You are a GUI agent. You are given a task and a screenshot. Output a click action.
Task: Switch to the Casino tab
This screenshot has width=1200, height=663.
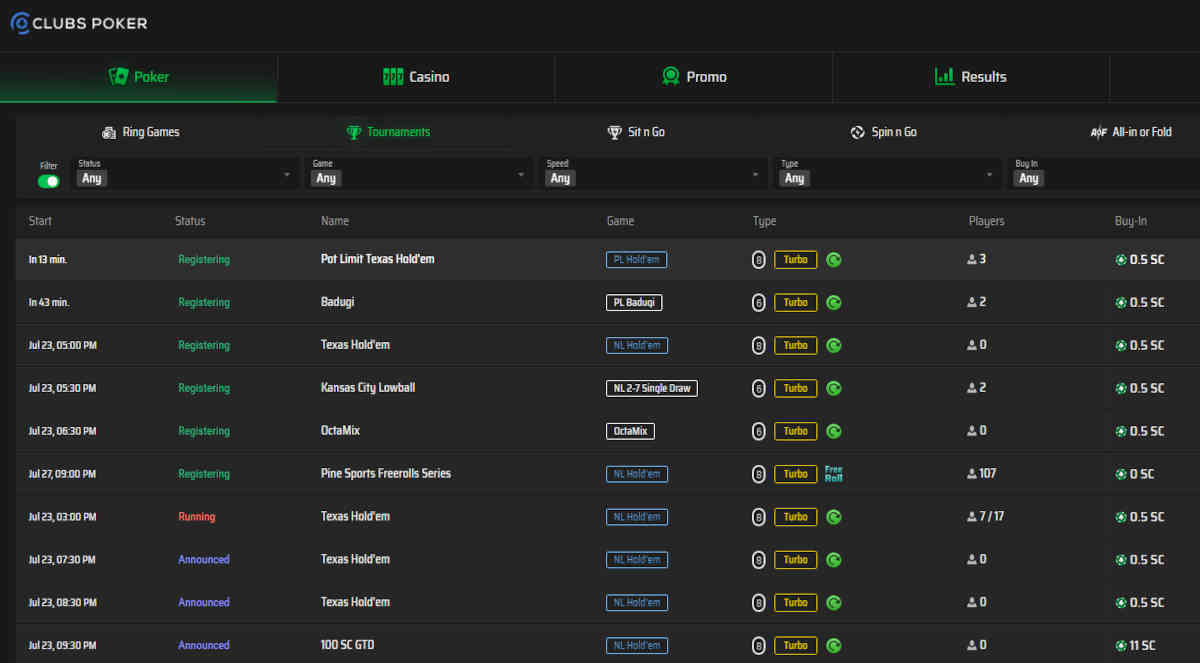(416, 77)
